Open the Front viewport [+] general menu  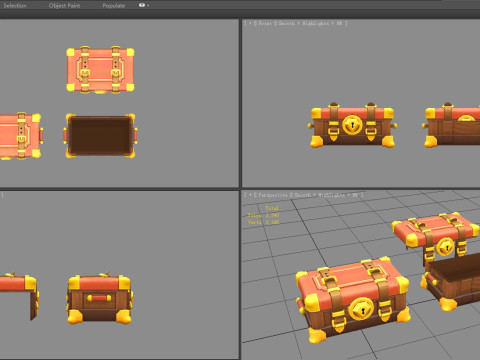(250, 23)
